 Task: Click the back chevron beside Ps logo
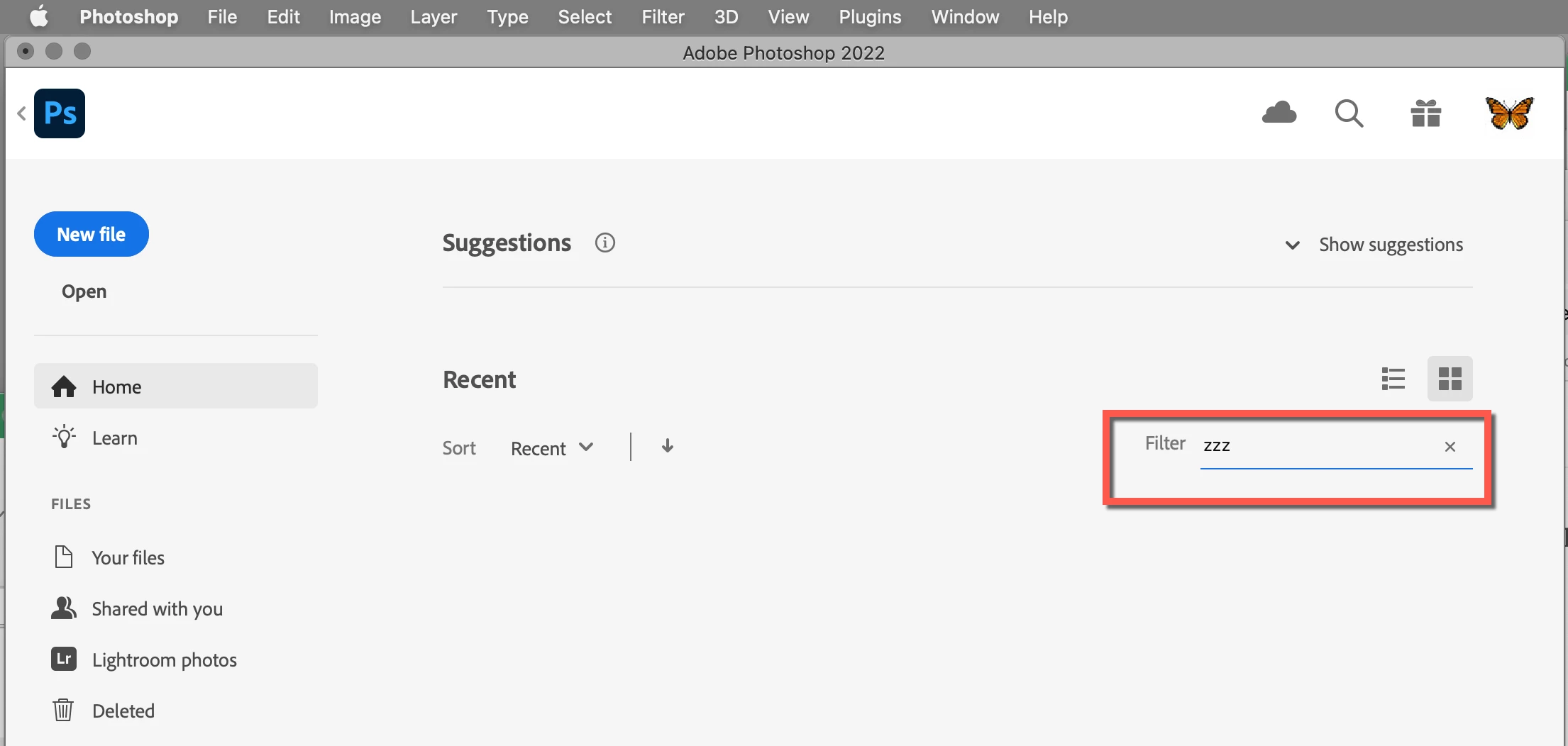click(21, 113)
